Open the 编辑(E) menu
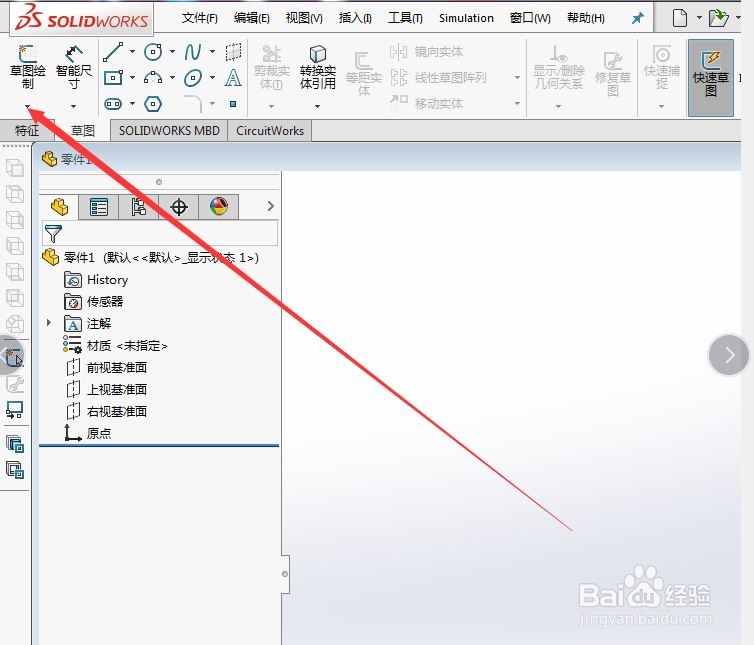Viewport: 754px width, 645px height. (251, 18)
